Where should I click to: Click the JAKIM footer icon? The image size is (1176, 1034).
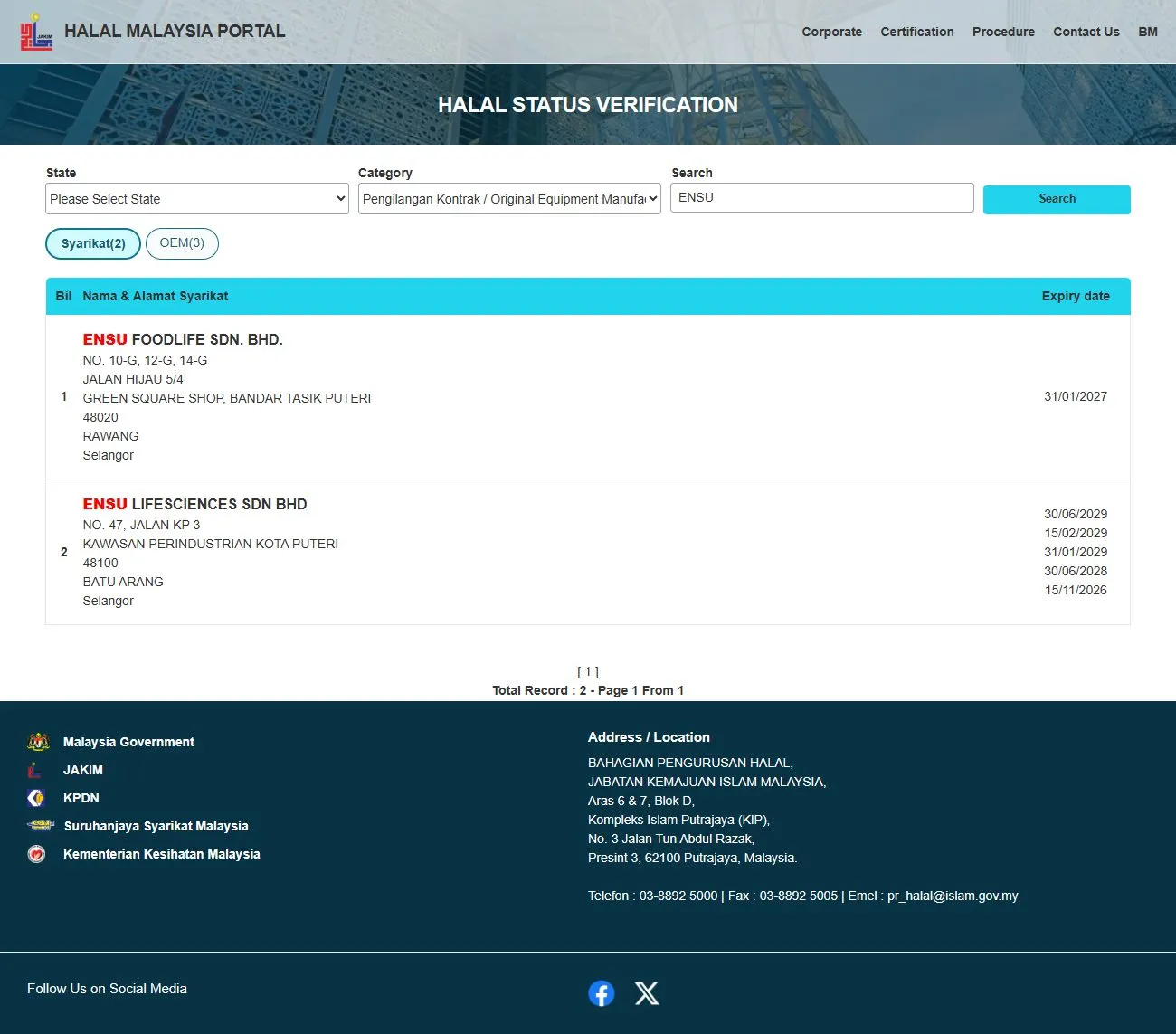pyautogui.click(x=35, y=770)
